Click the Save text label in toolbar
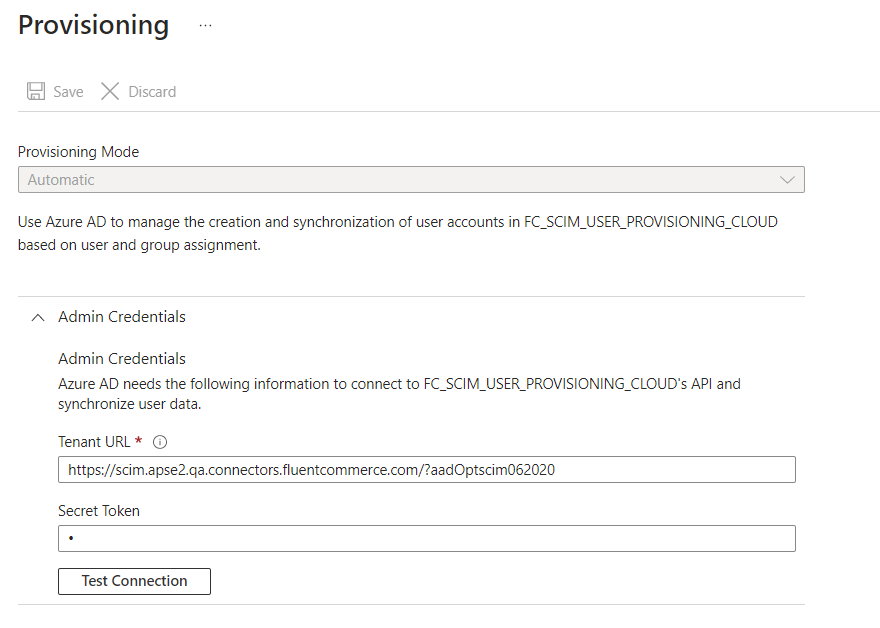The height and width of the screenshot is (628, 880). point(68,92)
